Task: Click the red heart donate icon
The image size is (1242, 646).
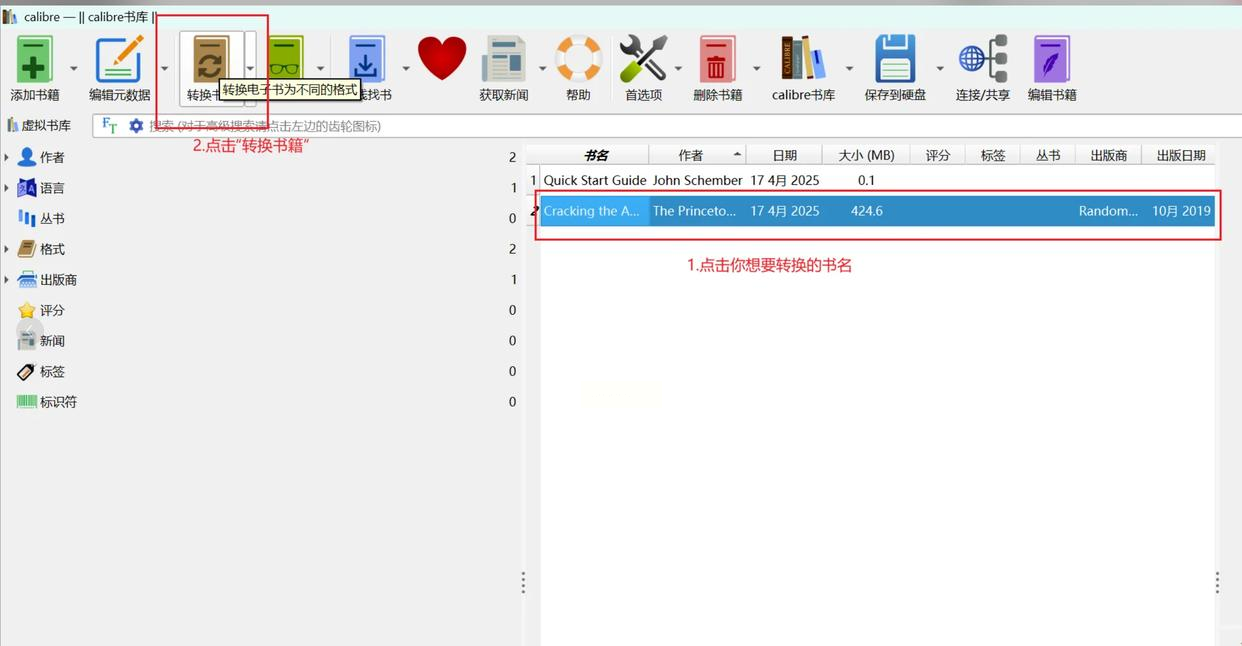Action: pos(442,58)
